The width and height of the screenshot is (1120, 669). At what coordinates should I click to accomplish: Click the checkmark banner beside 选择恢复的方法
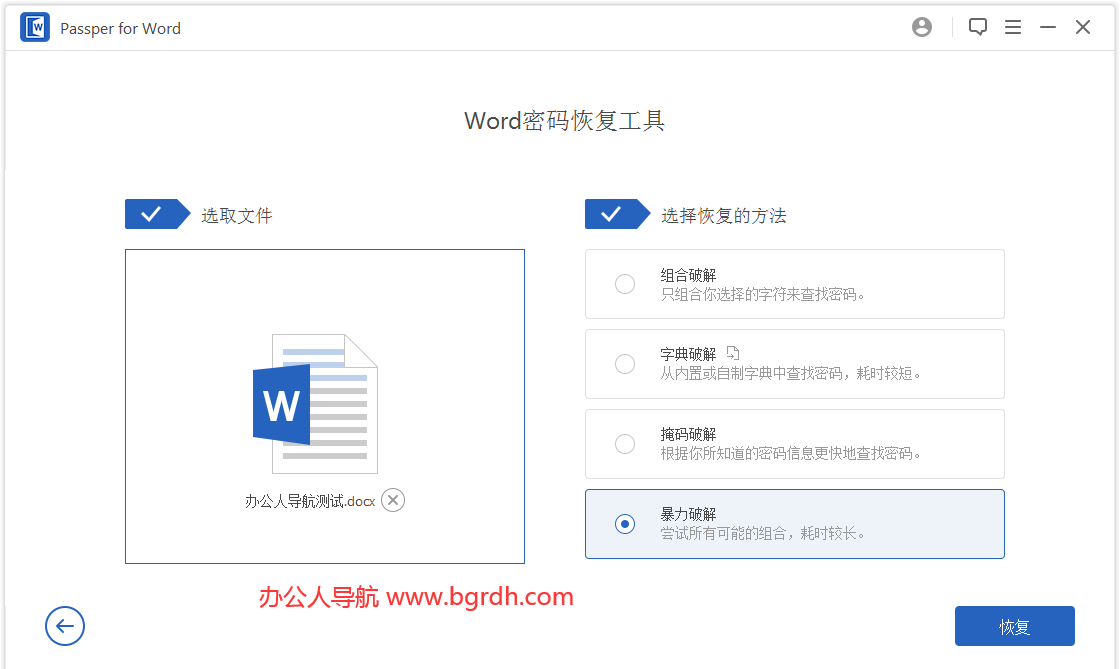point(615,213)
